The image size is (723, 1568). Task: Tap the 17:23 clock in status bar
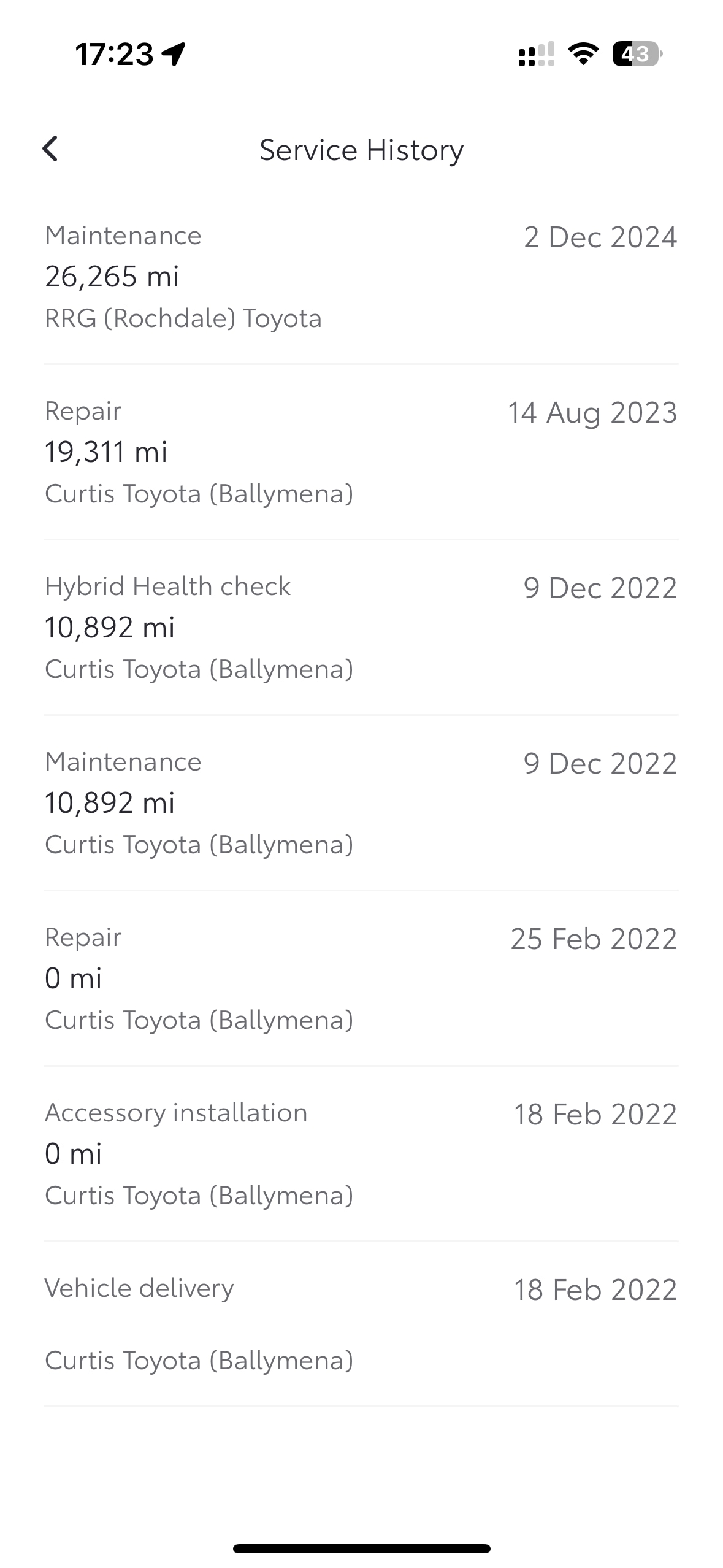tap(114, 54)
